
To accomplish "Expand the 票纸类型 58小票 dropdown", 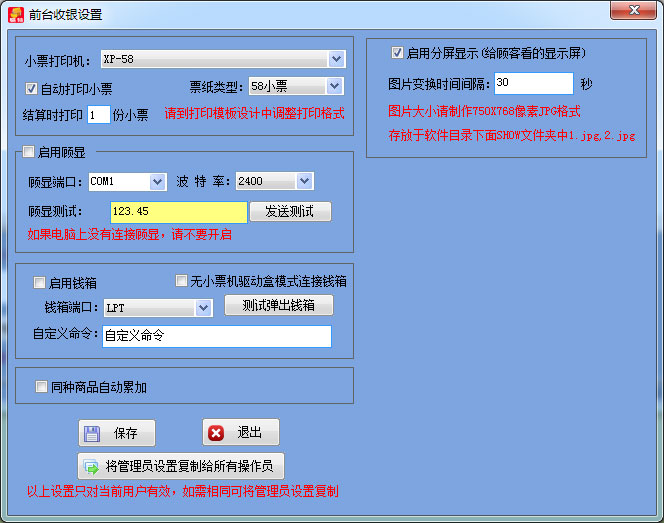I will 334,87.
